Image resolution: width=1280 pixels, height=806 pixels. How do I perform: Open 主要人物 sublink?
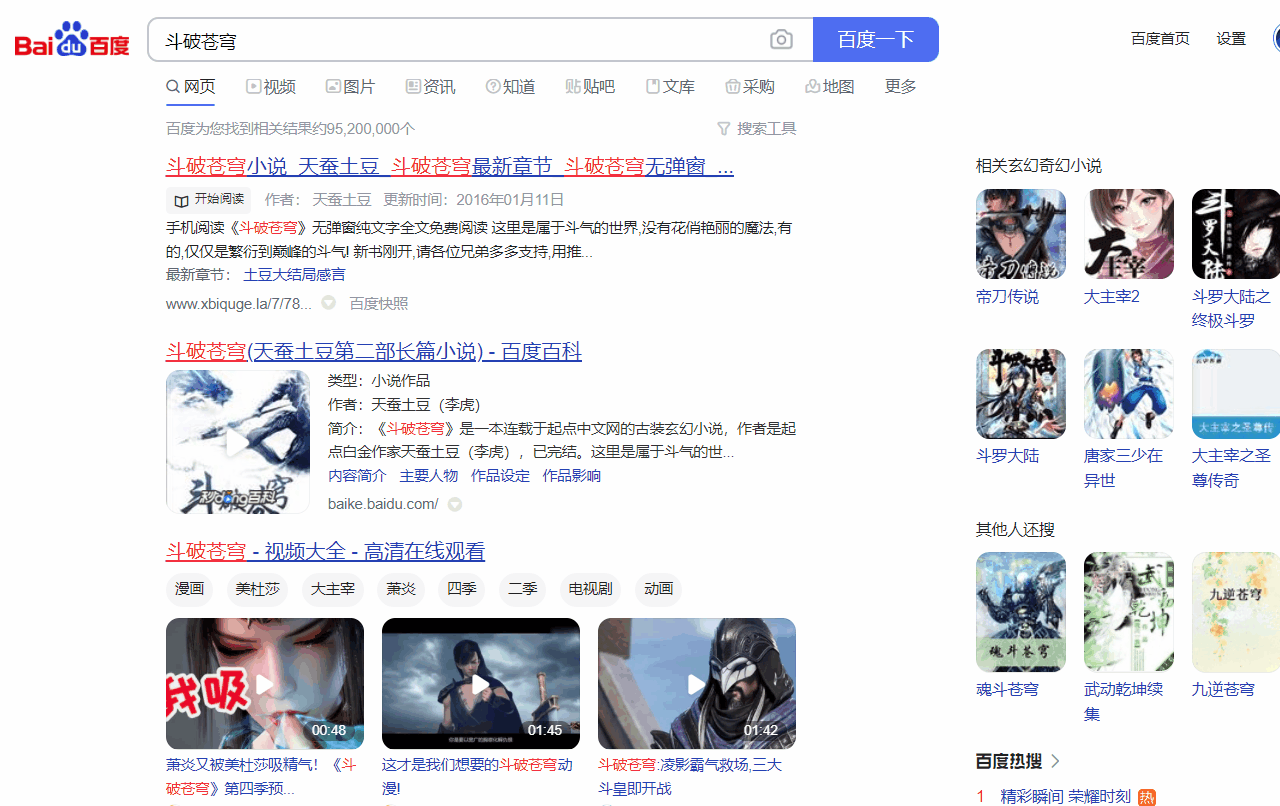click(429, 476)
